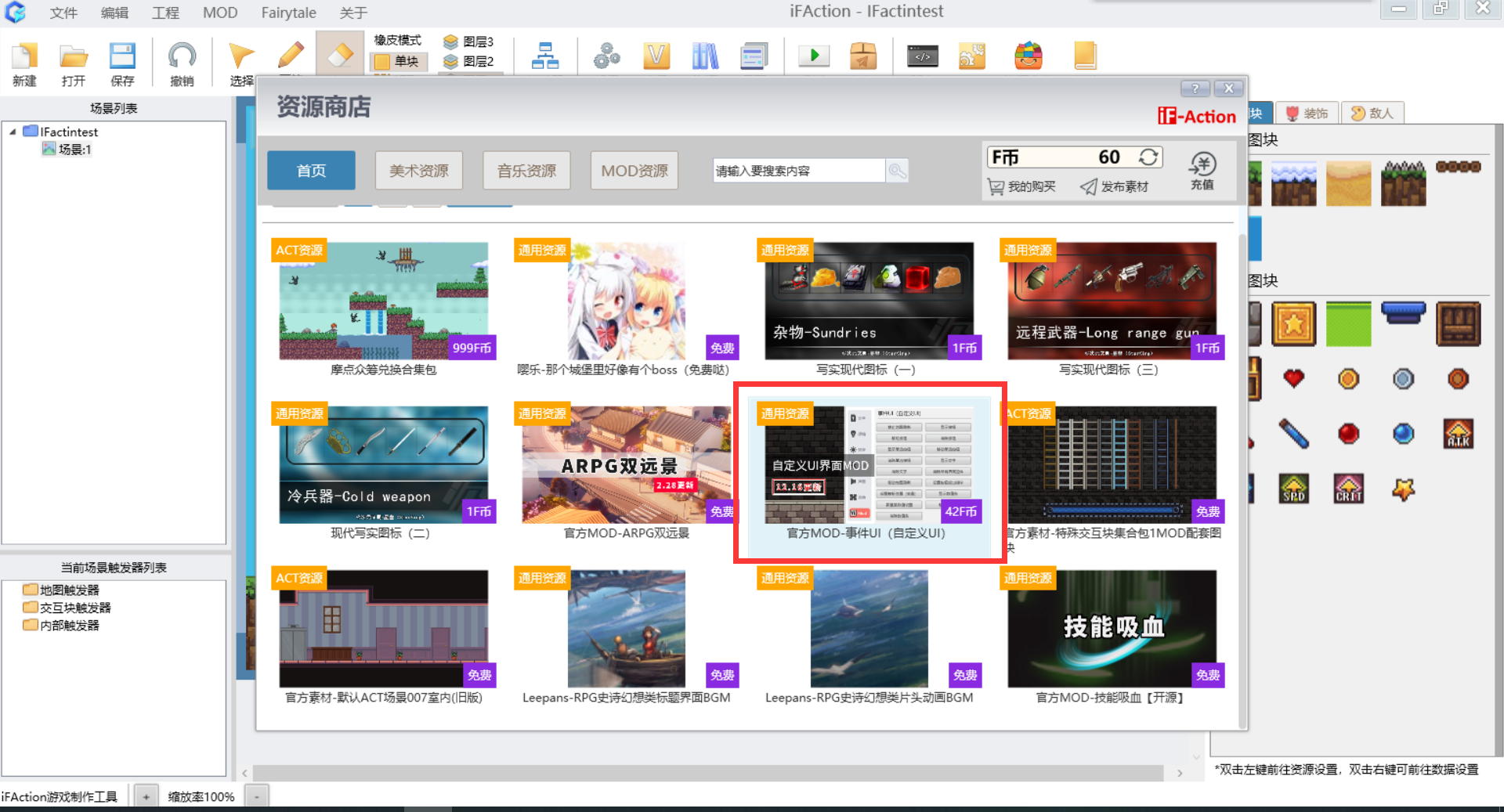
Task: Select the SPD power-up tile
Action: (1293, 489)
